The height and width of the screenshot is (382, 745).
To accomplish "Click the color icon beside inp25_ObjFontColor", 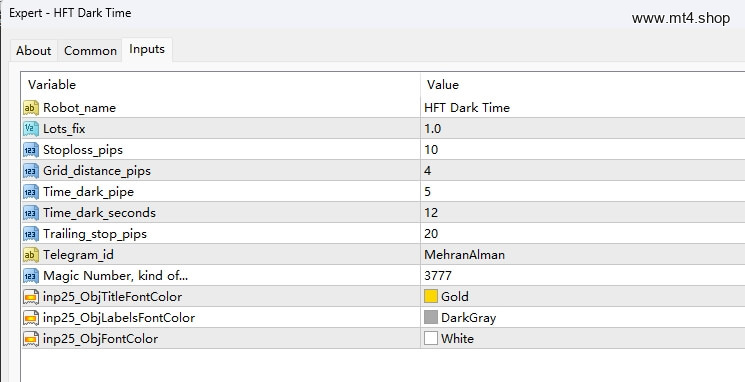I will [31, 339].
